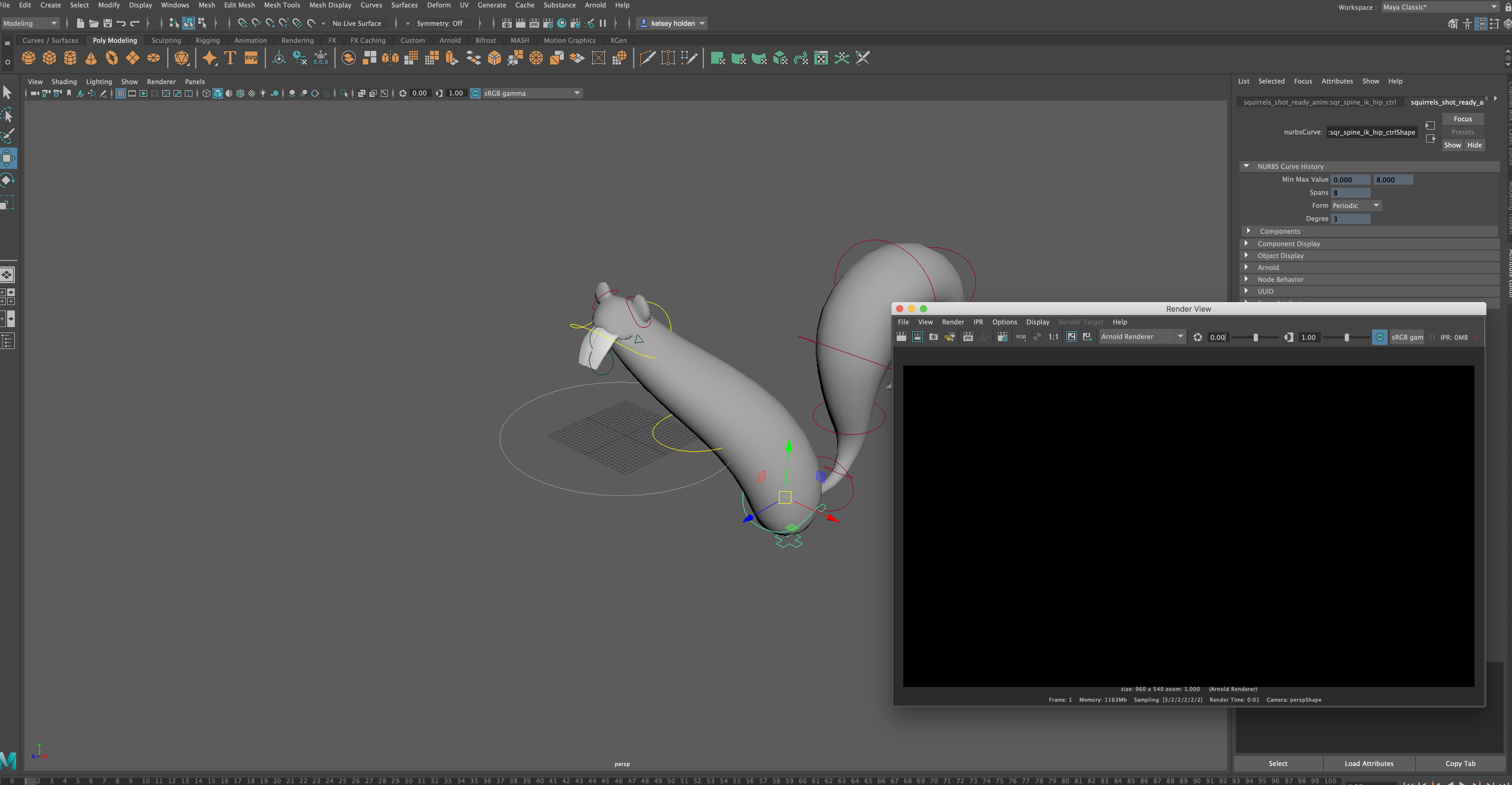
Task: Open the viewport Shading menu
Action: tap(64, 81)
